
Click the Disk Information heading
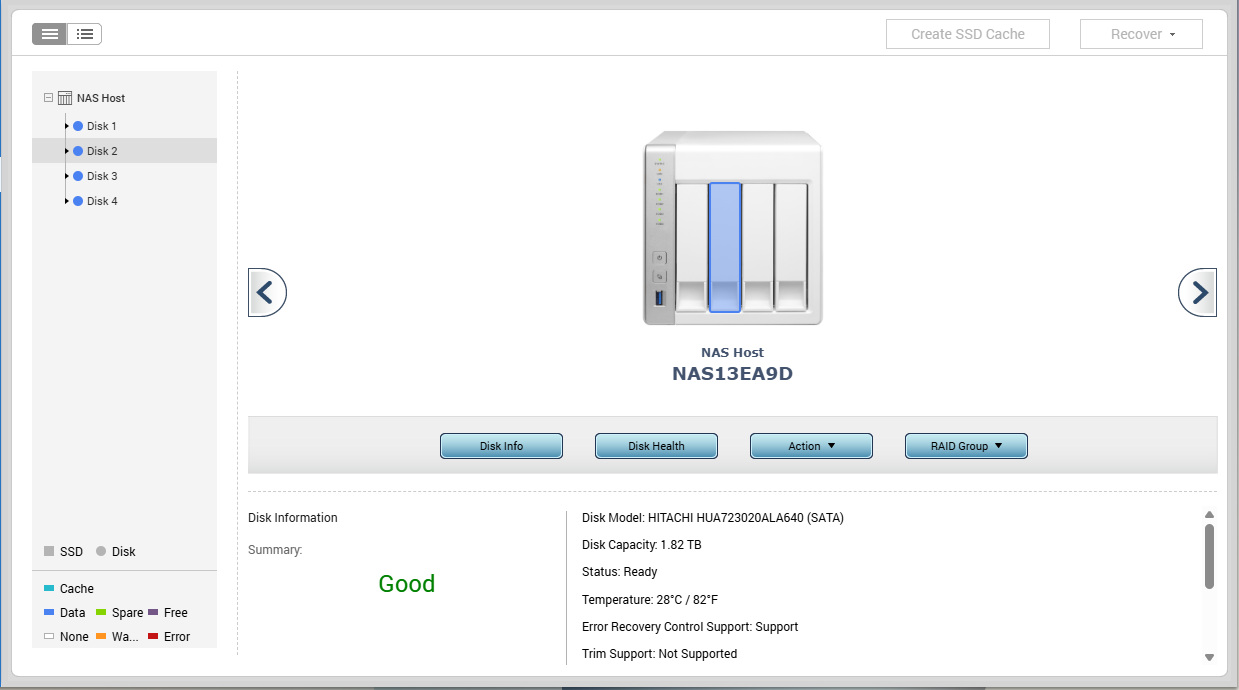click(293, 518)
